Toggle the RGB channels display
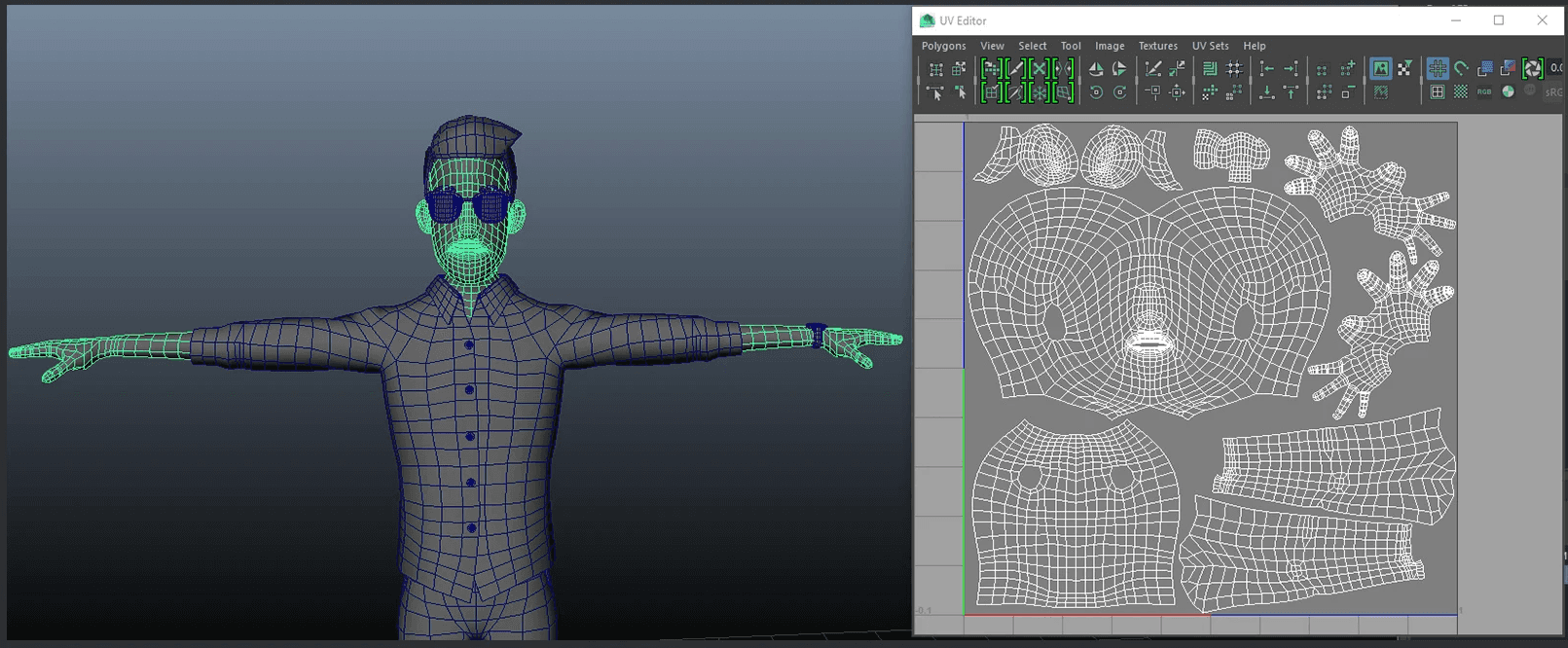This screenshot has height=648, width=1568. (x=1483, y=92)
